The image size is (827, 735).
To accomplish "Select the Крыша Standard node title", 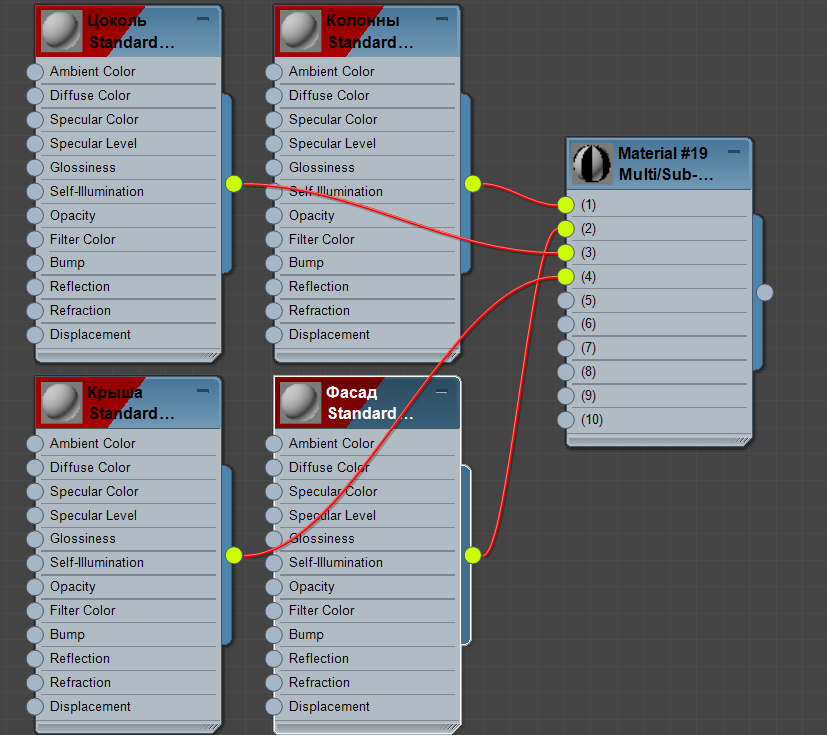I will tap(131, 403).
